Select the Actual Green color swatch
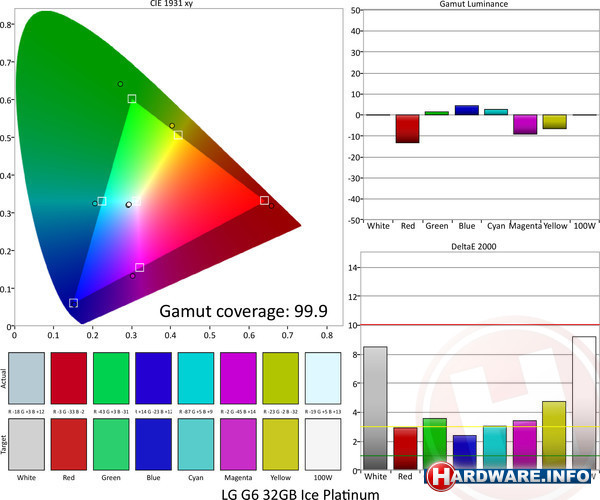The image size is (600, 500). pyautogui.click(x=111, y=378)
